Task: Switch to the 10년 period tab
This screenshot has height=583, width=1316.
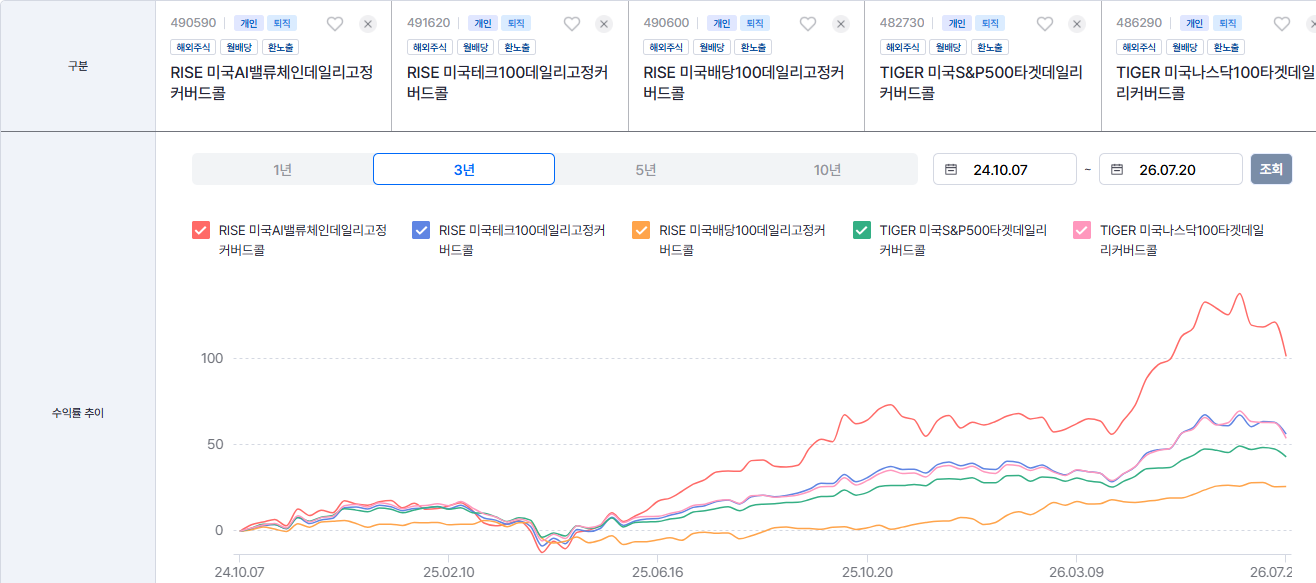Action: point(827,170)
